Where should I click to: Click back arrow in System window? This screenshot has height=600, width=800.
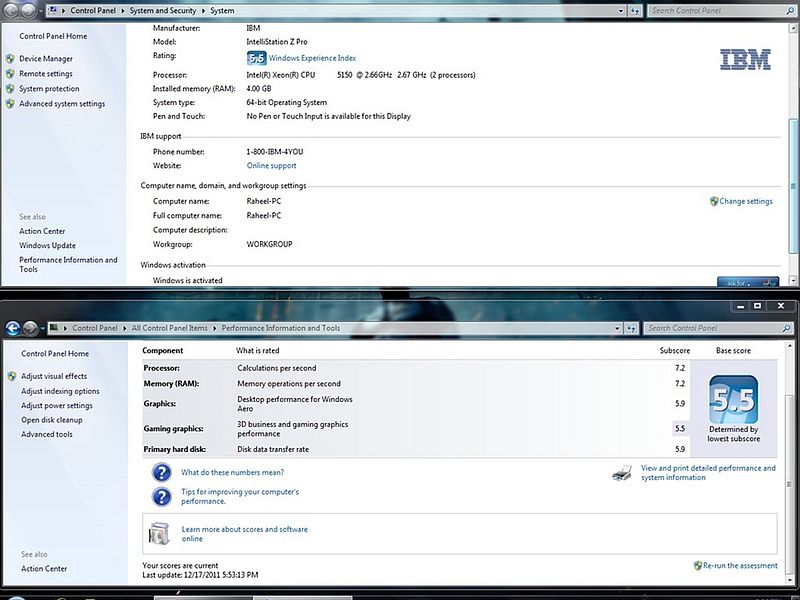11,10
